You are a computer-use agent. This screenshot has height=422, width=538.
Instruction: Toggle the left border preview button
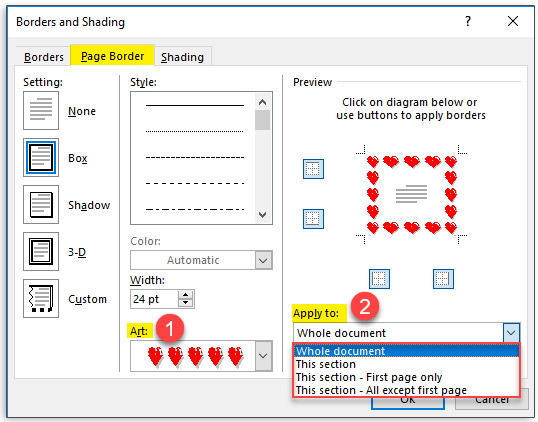point(379,279)
